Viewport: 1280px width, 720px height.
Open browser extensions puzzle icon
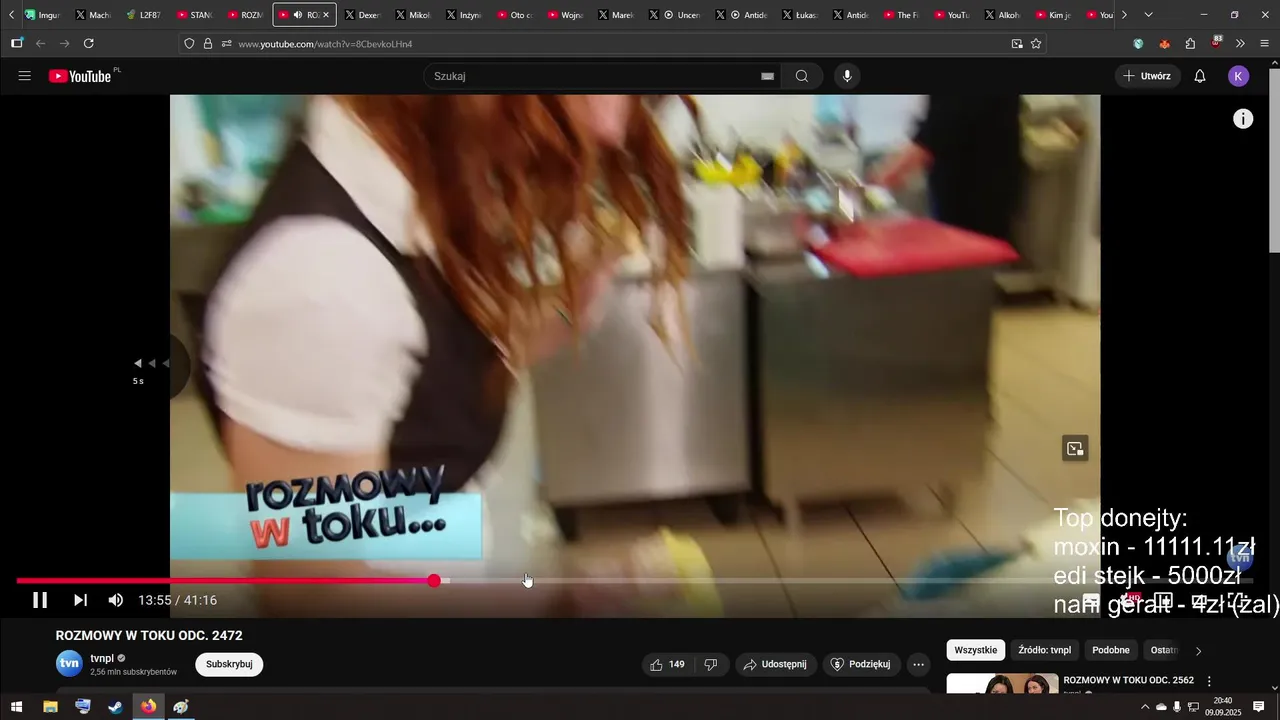[1190, 44]
